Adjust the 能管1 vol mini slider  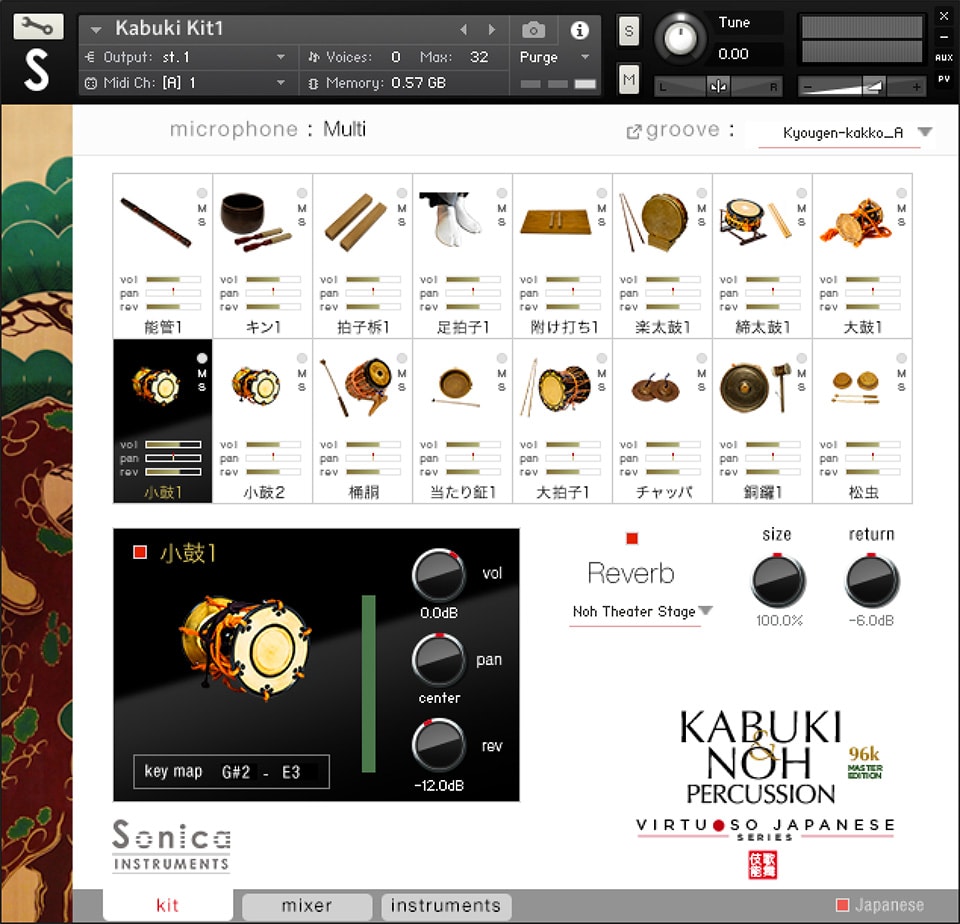pos(173,279)
